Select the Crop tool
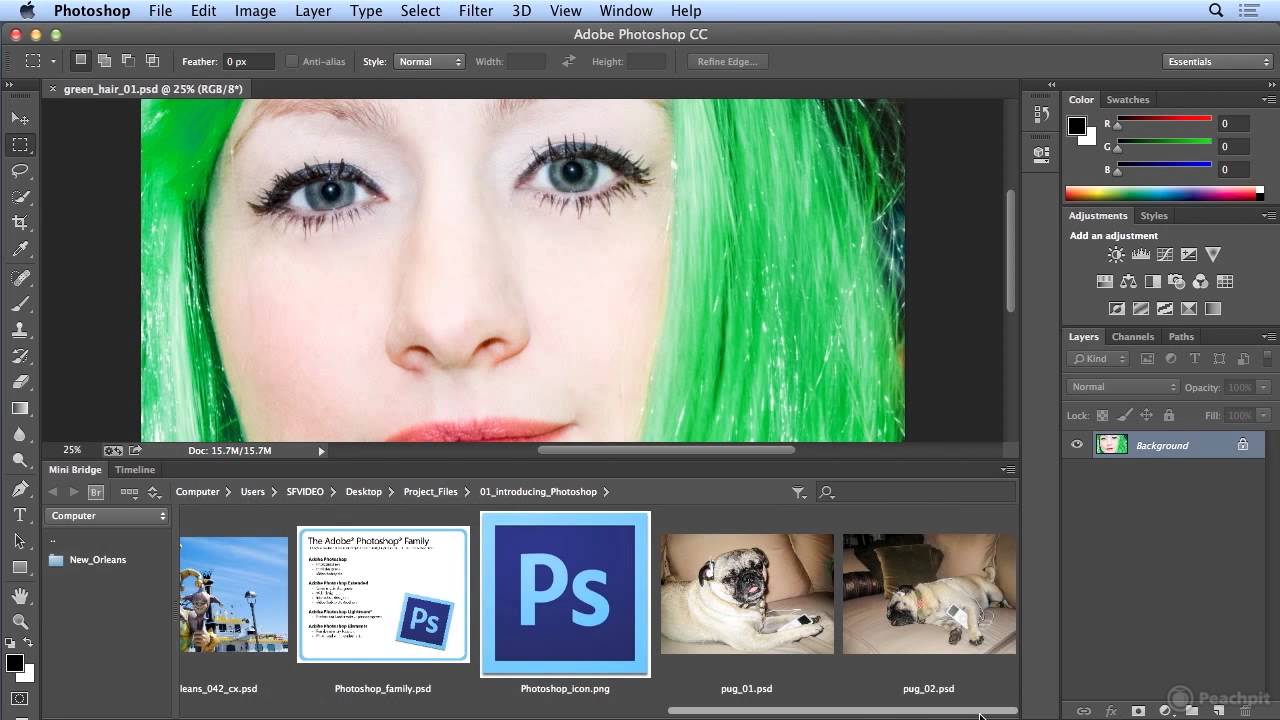Image resolution: width=1280 pixels, height=720 pixels. (19, 223)
